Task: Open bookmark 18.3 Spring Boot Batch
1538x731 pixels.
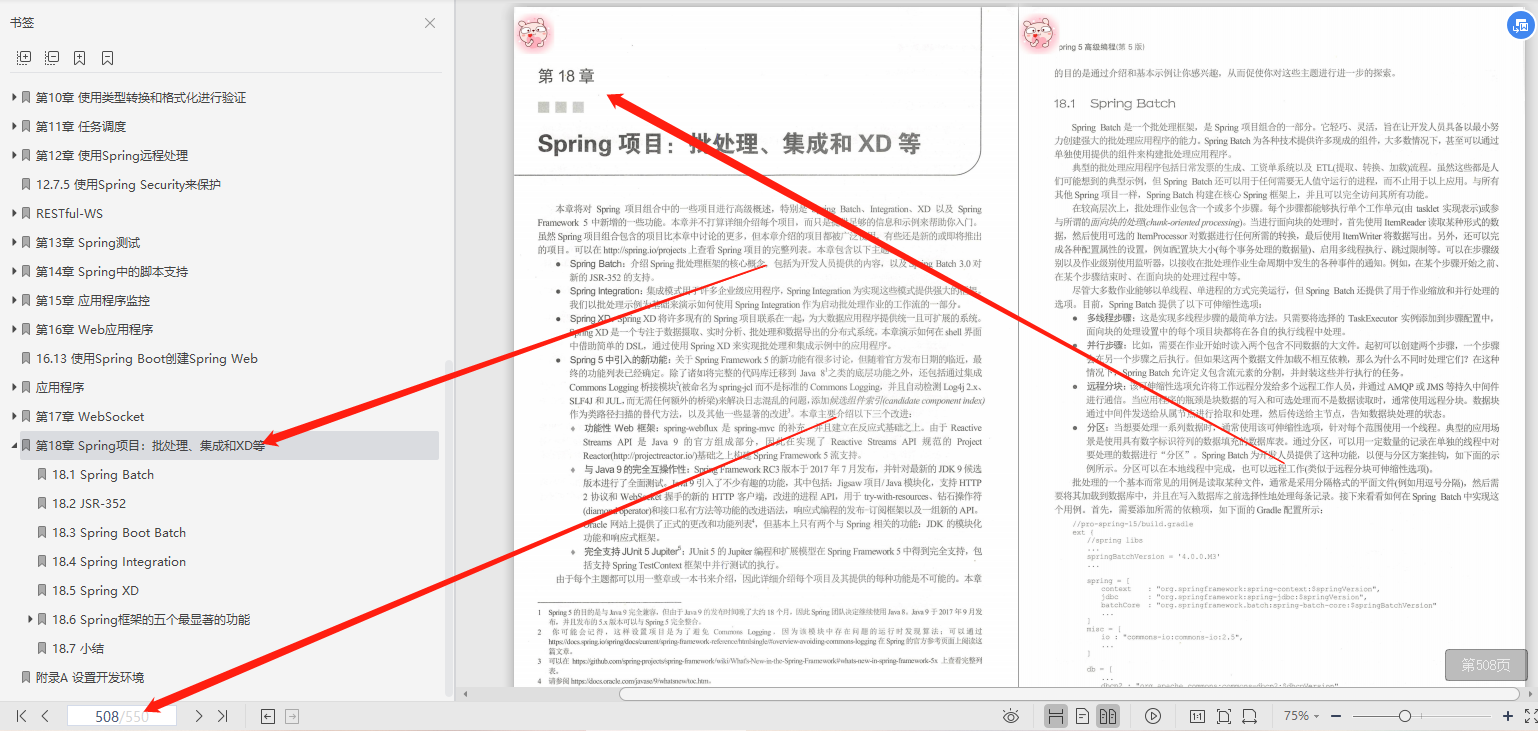Action: (119, 533)
